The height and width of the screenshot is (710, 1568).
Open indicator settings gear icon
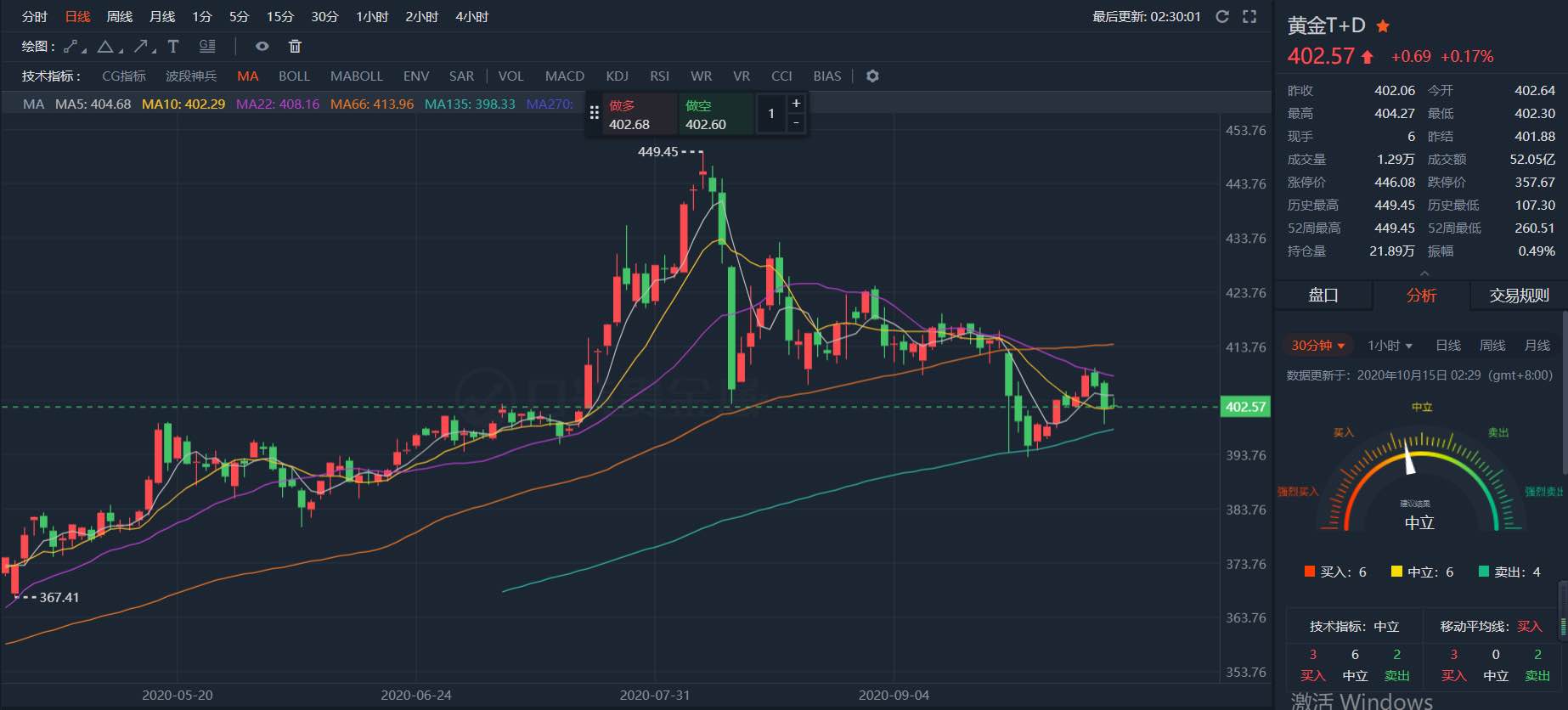click(x=872, y=76)
